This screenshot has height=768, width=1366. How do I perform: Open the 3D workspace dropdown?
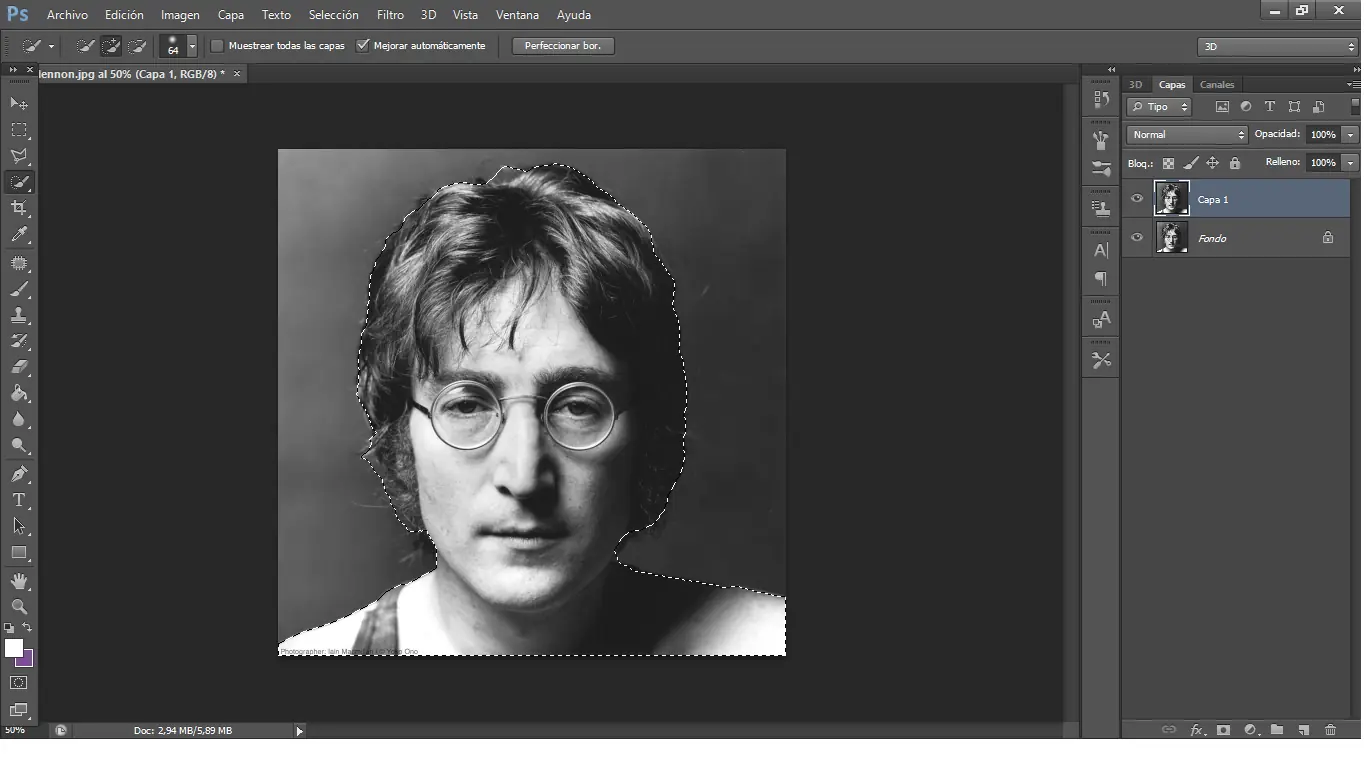pyautogui.click(x=1277, y=47)
